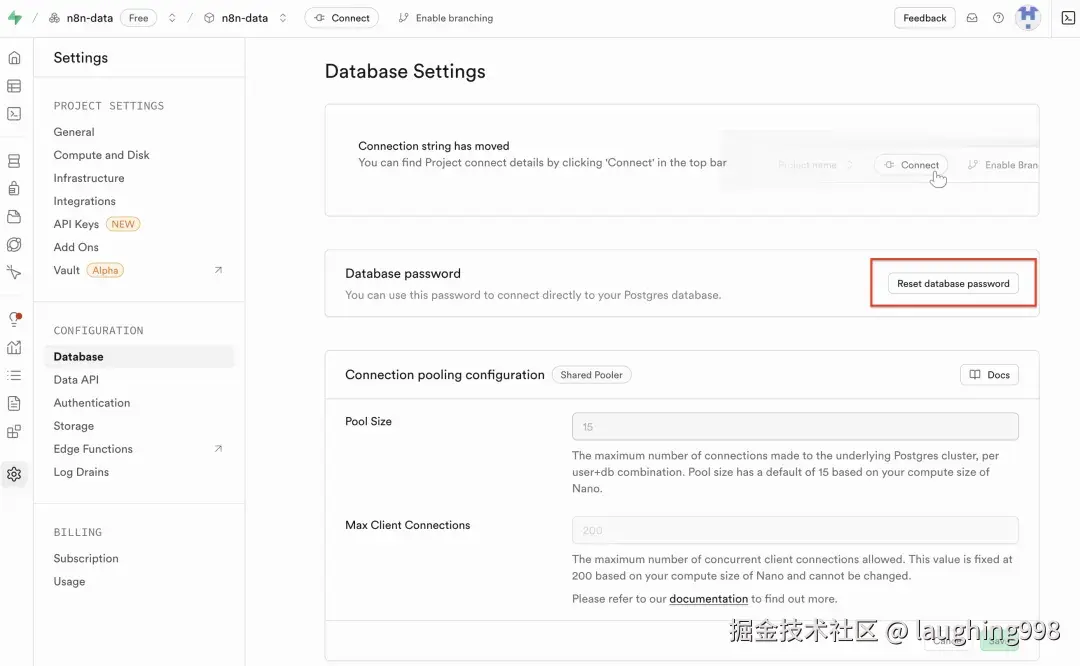
Task: Open Reports chart icon in sidebar
Action: pyautogui.click(x=14, y=348)
